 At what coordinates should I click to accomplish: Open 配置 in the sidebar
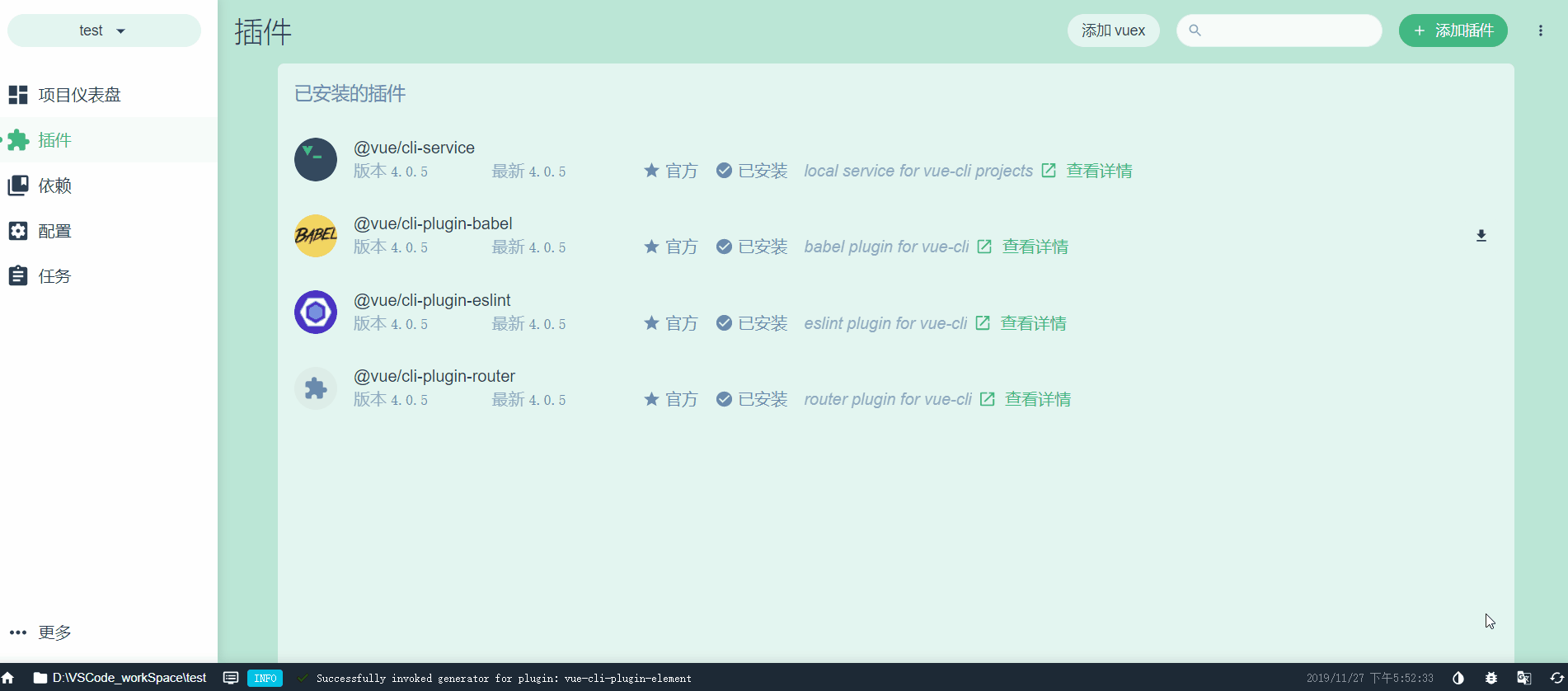(x=109, y=231)
